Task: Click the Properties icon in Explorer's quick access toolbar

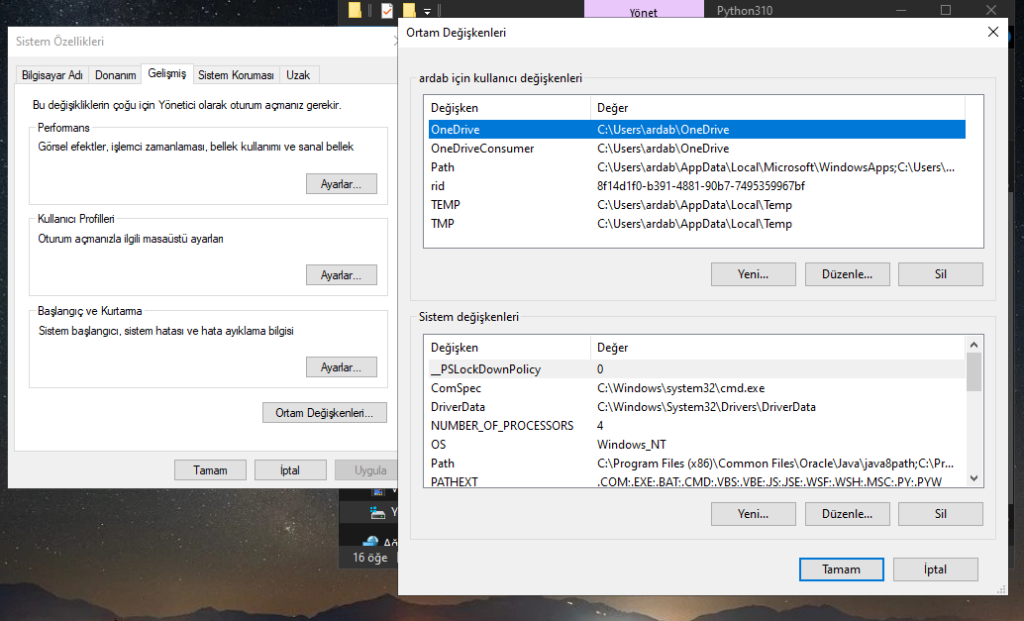Action: (387, 11)
